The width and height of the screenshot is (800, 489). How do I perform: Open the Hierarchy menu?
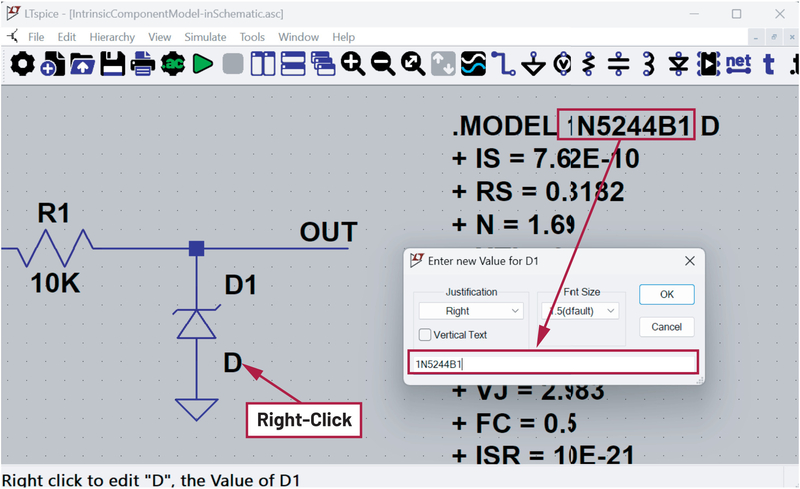[x=112, y=37]
